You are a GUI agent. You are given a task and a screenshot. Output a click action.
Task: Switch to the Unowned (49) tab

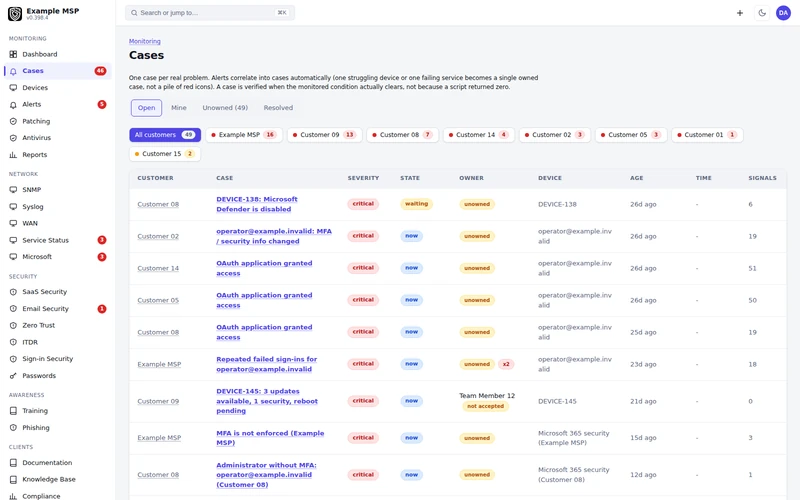pyautogui.click(x=225, y=108)
